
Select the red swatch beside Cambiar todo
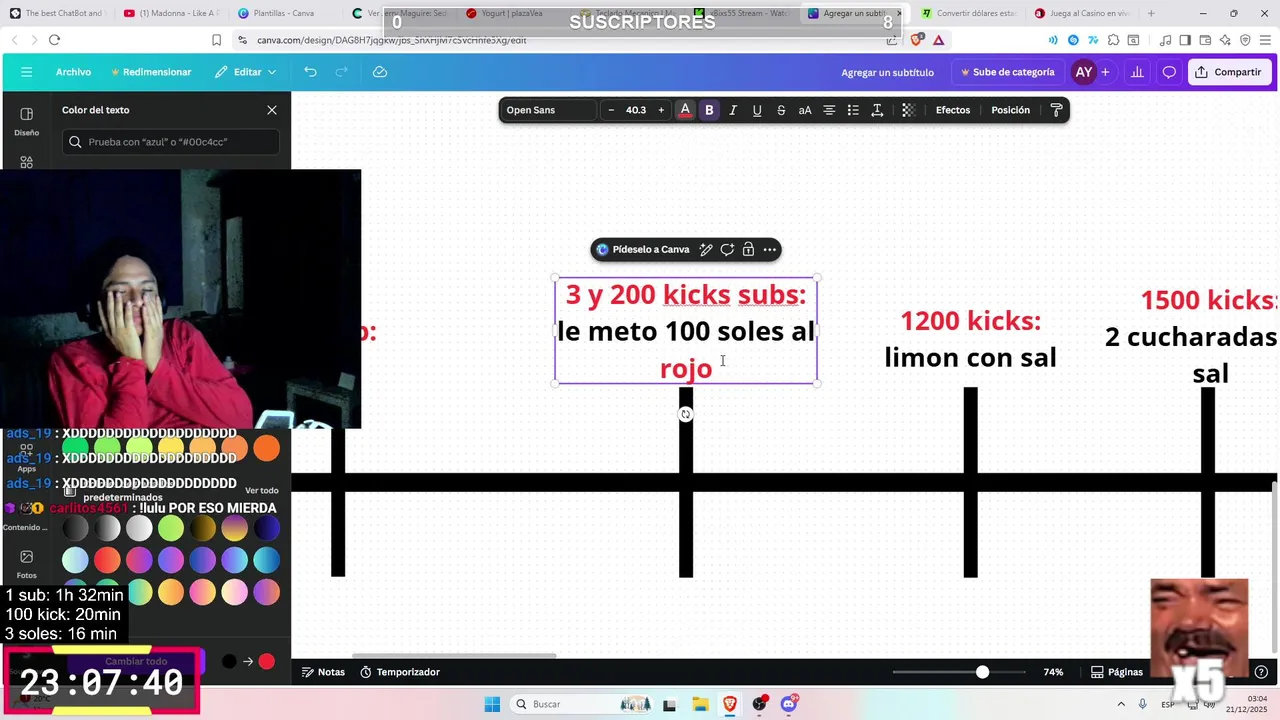click(266, 661)
